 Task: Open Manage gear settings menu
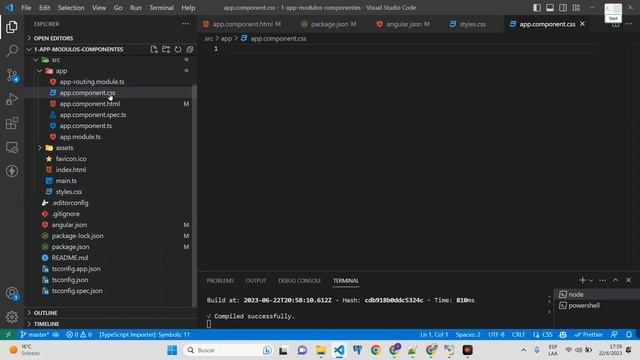tap(12, 317)
